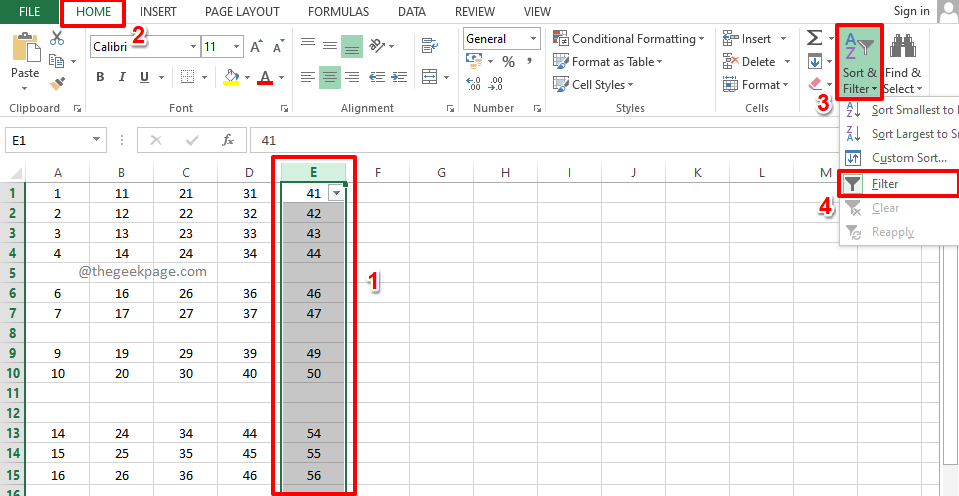Click the Name Box showing E1
959x496 pixels.
48,141
